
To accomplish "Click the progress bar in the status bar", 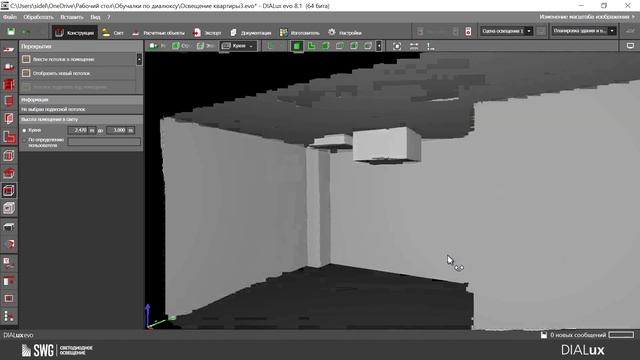I will (621, 335).
